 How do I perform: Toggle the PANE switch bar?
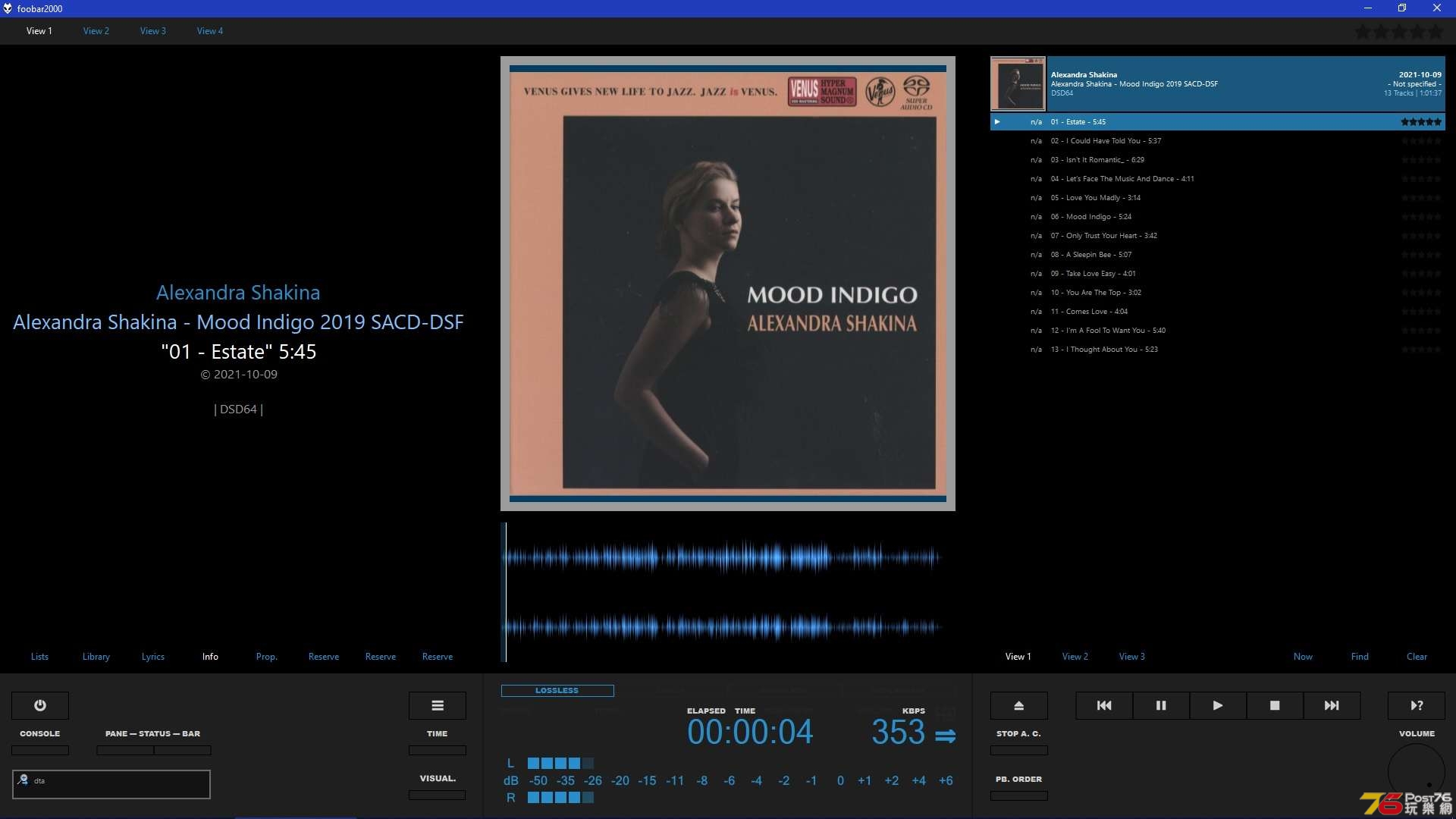(x=125, y=750)
